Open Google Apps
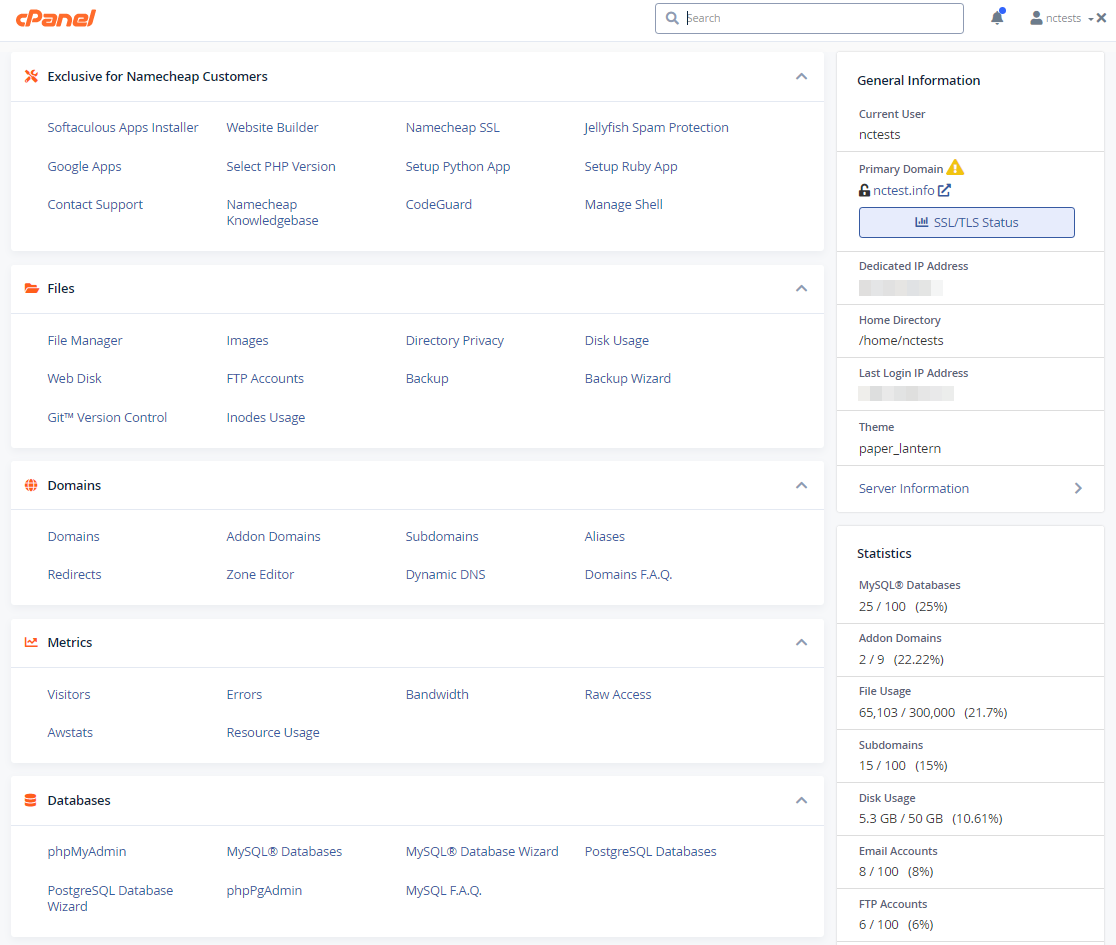 84,167
